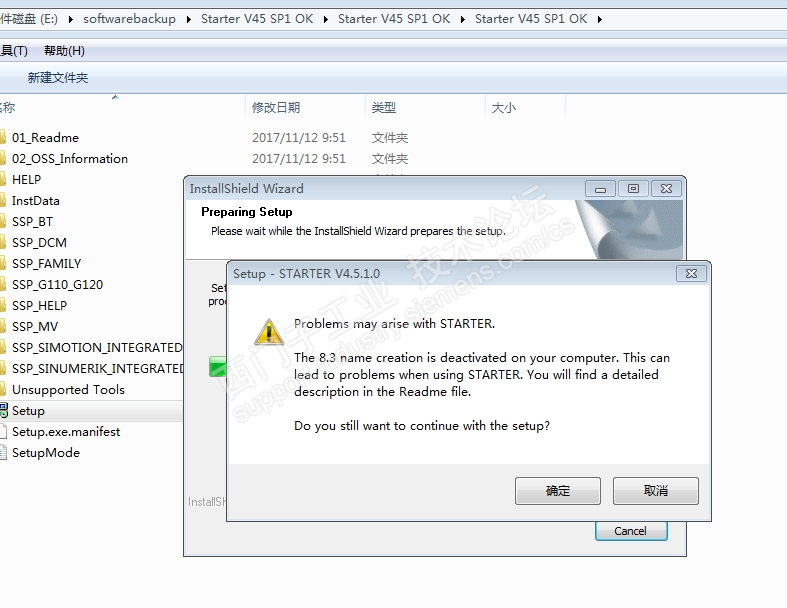Image resolution: width=787 pixels, height=608 pixels.
Task: Select the 01_Readme folder
Action: 45,138
